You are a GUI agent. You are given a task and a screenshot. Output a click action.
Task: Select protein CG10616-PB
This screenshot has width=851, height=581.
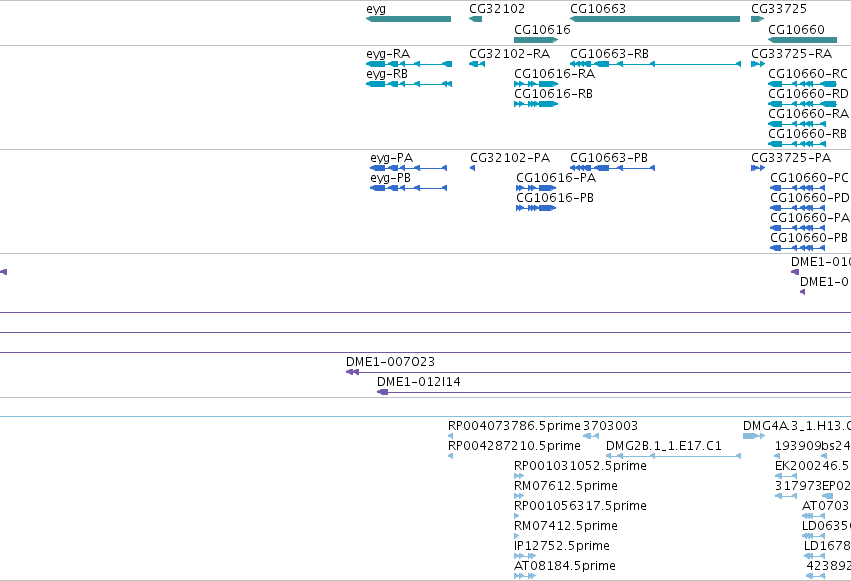[x=555, y=198]
